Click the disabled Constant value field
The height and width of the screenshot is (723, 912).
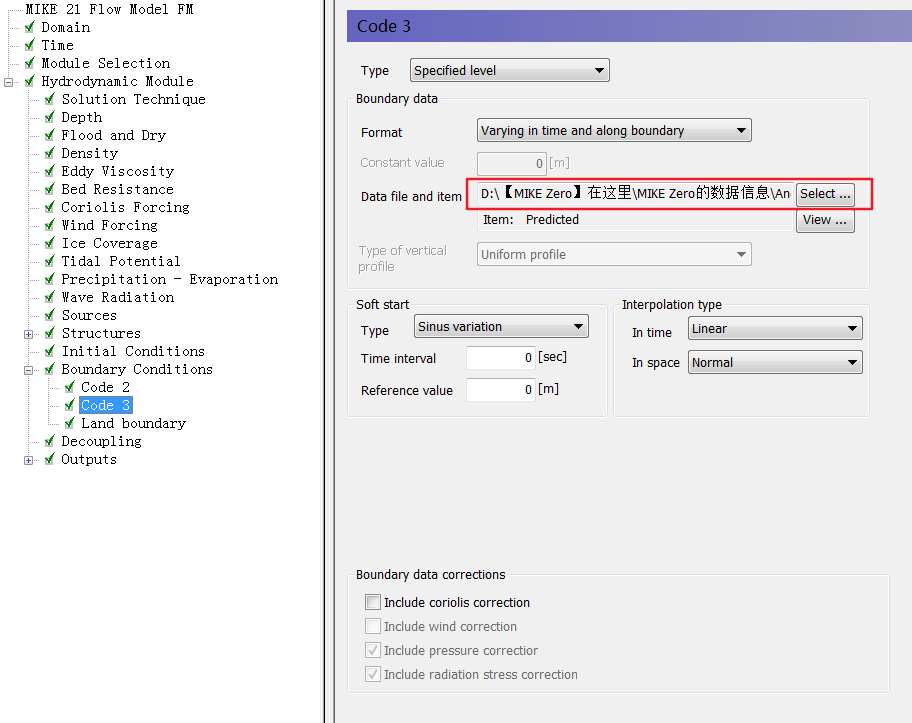[x=511, y=163]
